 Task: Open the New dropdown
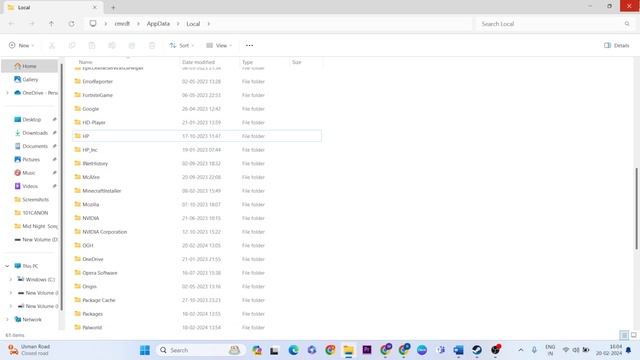21,45
